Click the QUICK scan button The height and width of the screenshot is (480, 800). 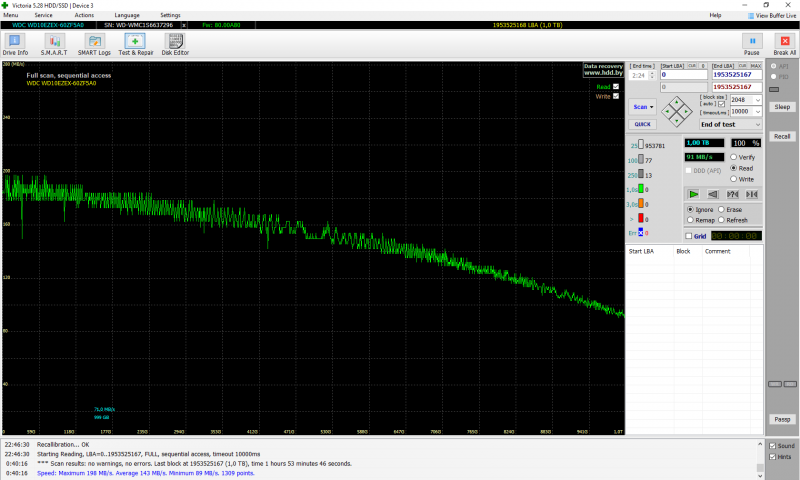643,124
